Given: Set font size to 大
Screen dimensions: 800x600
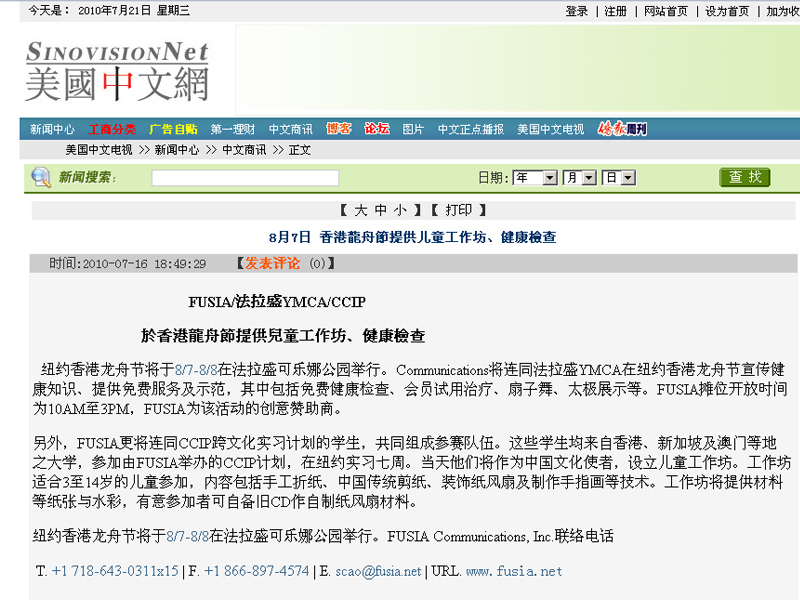Looking at the screenshot, I should coord(361,210).
